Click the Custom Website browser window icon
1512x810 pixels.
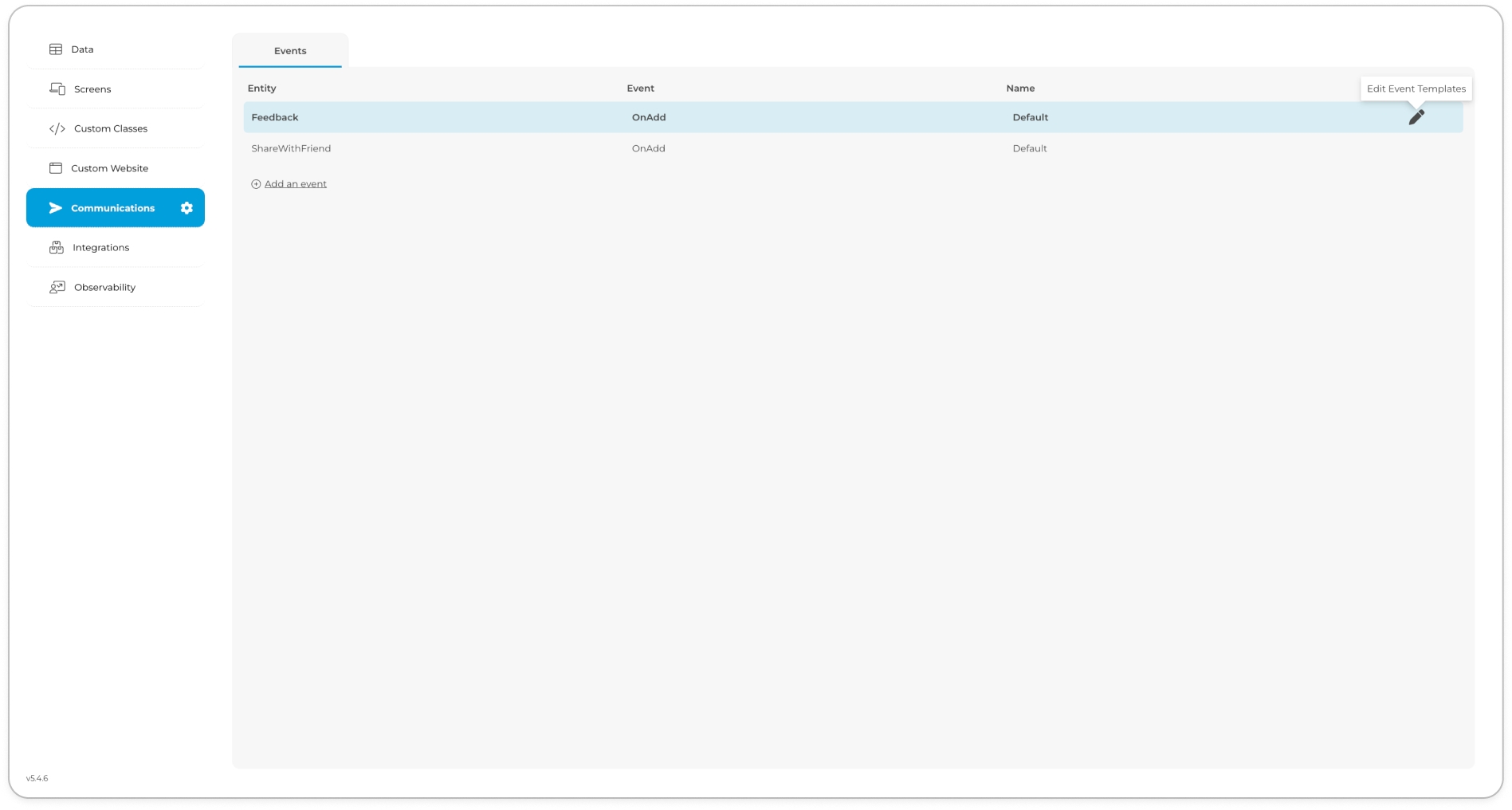click(x=56, y=168)
